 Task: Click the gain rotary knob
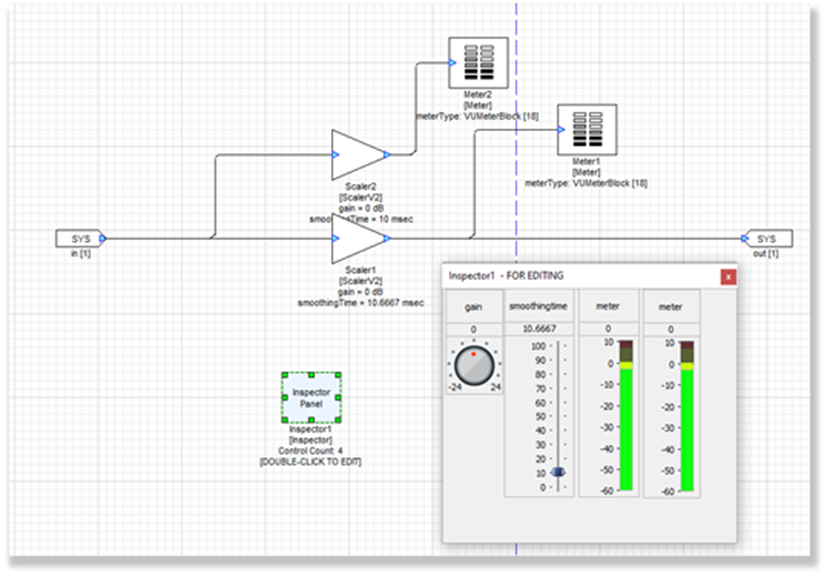click(x=473, y=364)
